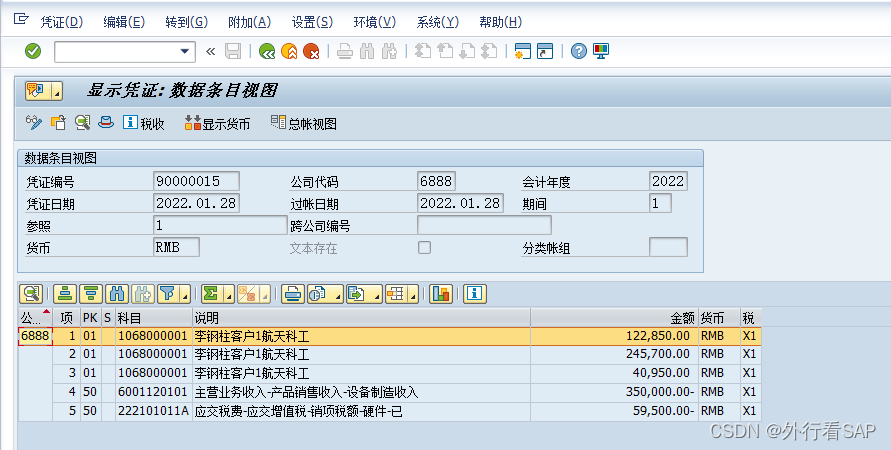Image resolution: width=891 pixels, height=450 pixels.
Task: Click the window system menu icon left of 凭证(D)
Action: [x=21, y=19]
